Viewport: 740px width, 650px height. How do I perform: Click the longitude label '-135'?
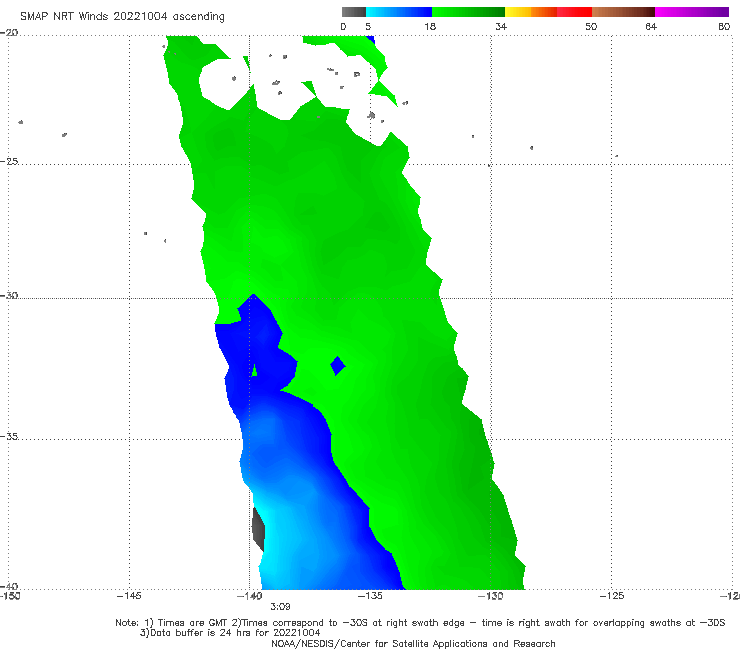pyautogui.click(x=370, y=596)
